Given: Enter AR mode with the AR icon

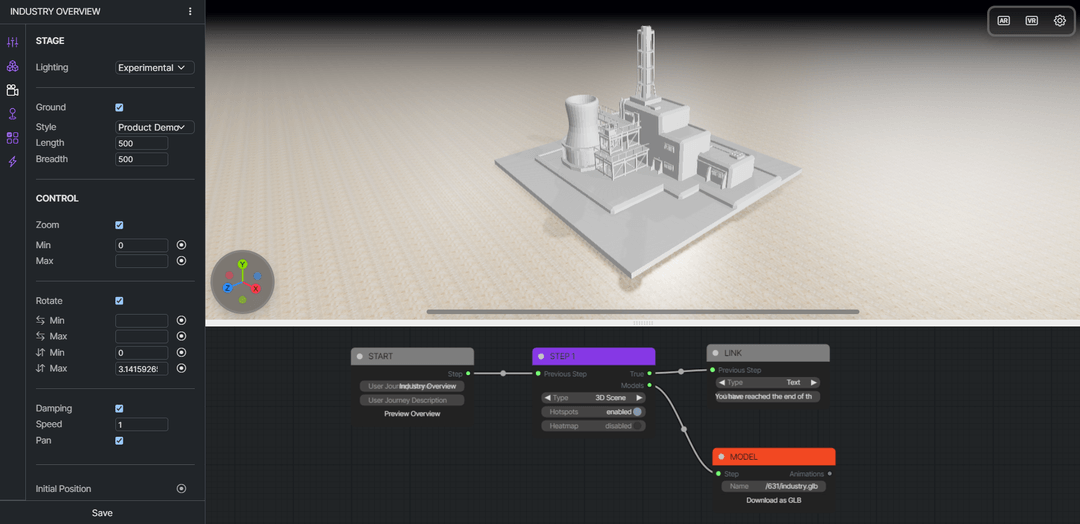Looking at the screenshot, I should (1003, 20).
